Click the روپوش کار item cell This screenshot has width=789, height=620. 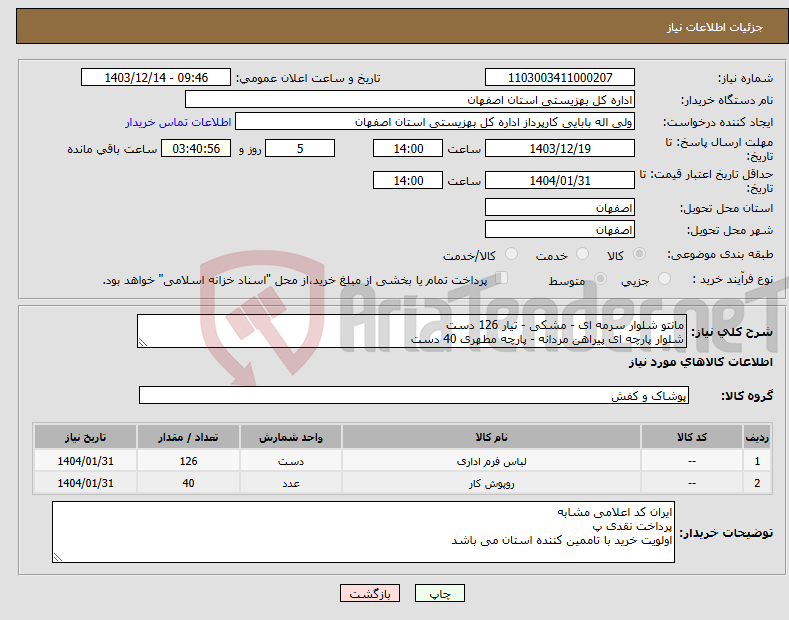(491, 483)
